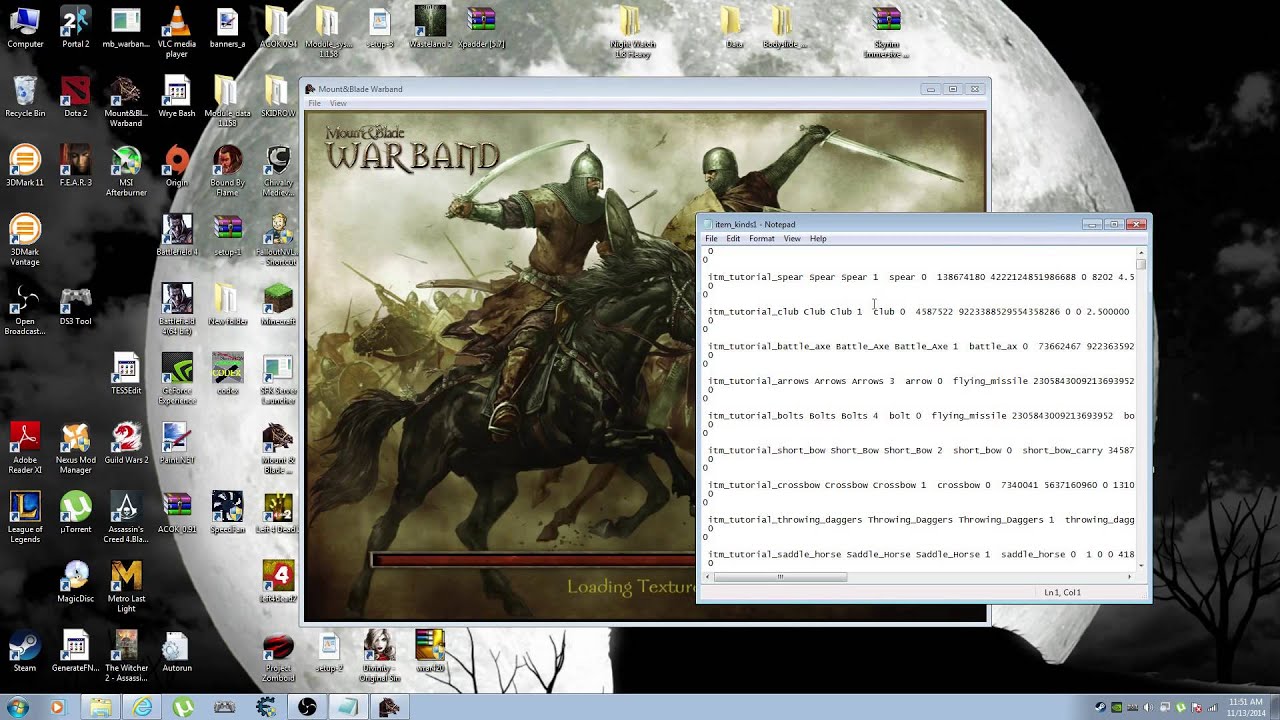1280x720 pixels.
Task: Launch MSI Afterburner from the desktop
Action: 125,170
